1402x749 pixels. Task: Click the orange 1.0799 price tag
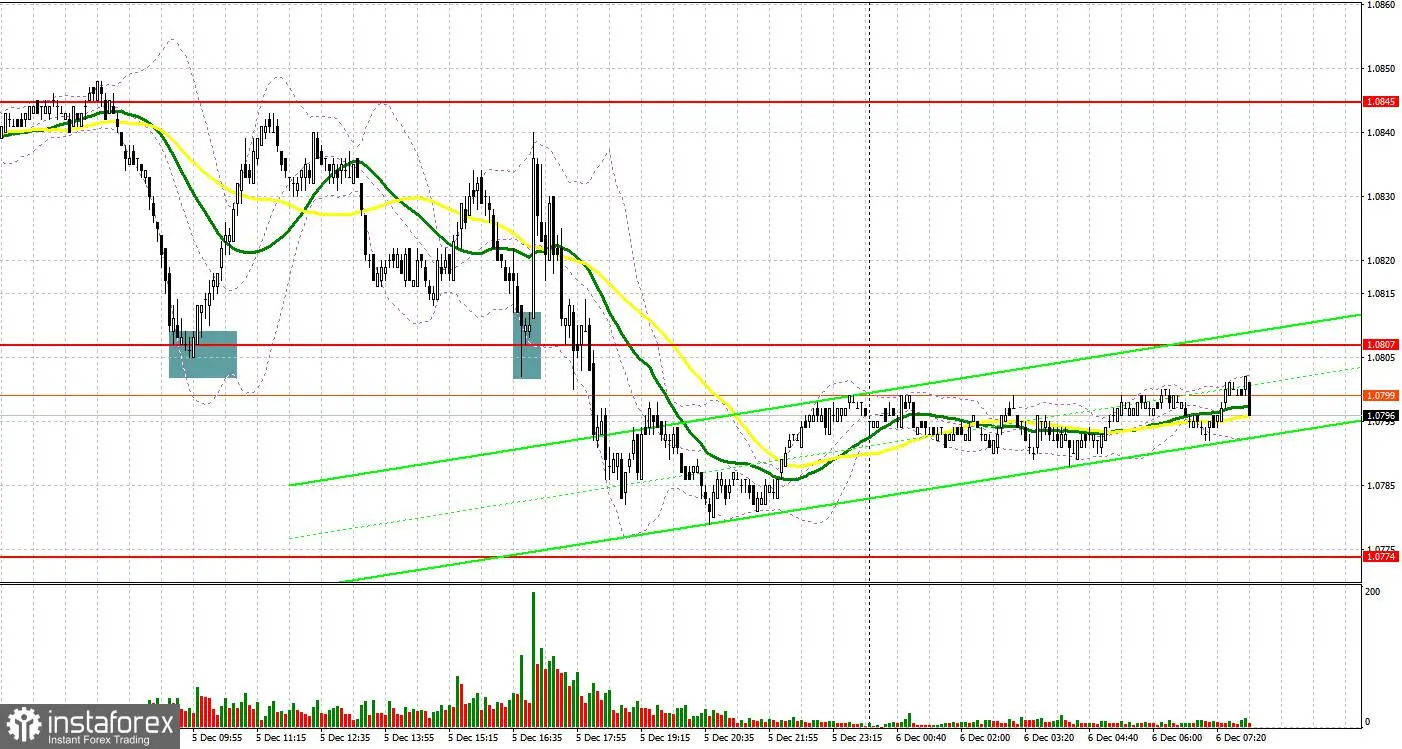(x=1381, y=395)
